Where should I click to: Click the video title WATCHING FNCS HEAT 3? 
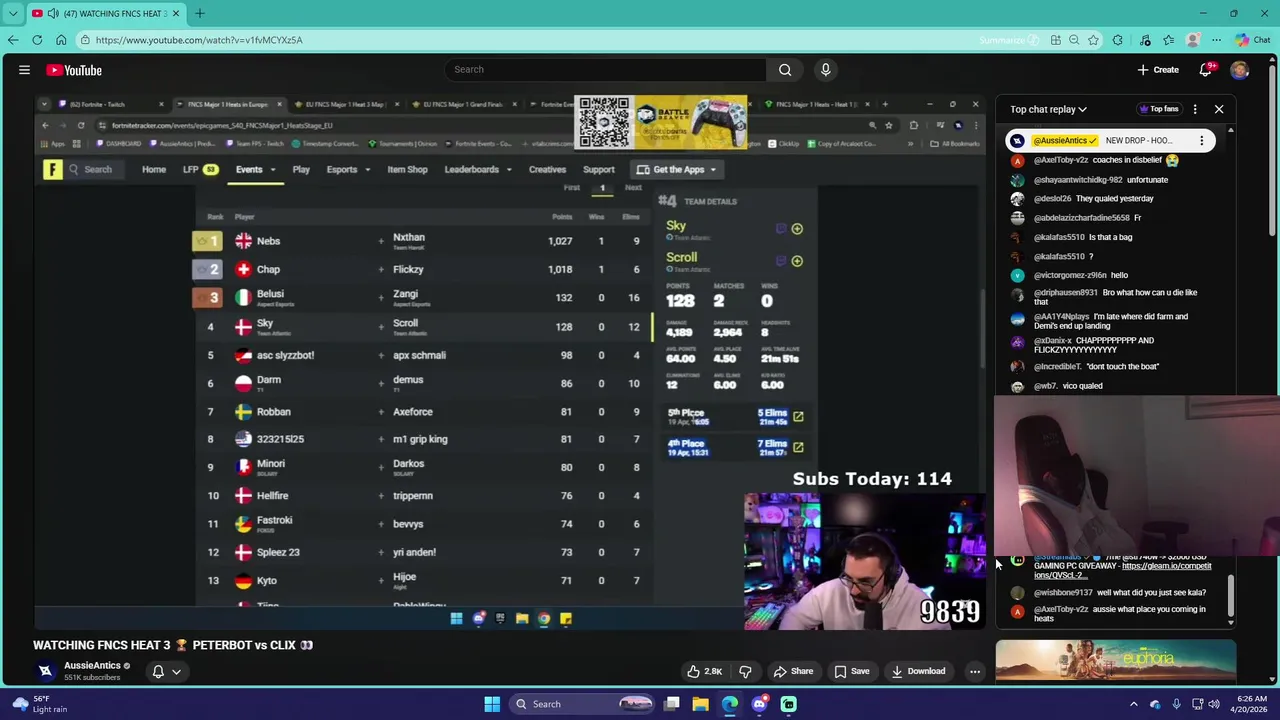point(173,645)
